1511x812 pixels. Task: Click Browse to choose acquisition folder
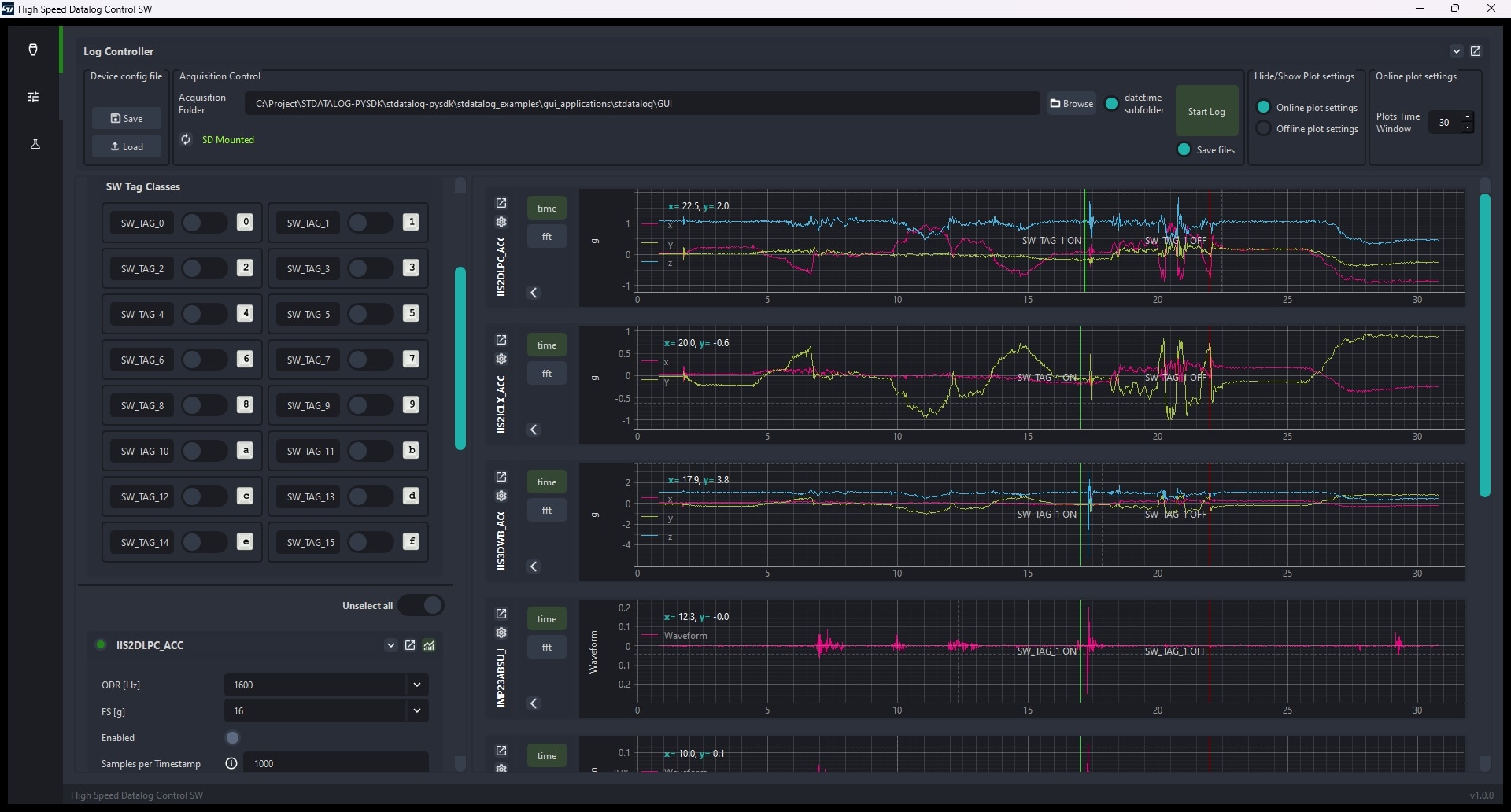tap(1072, 103)
